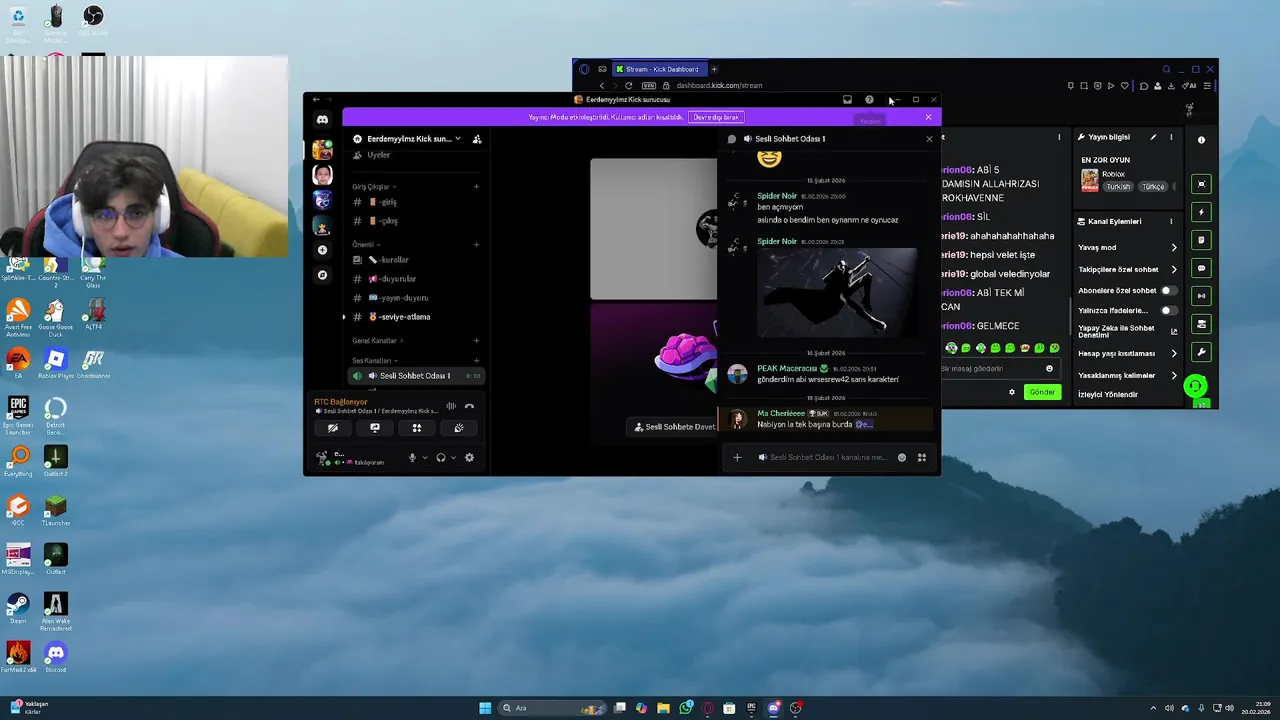Reload the Kick dashboard page
The image size is (1280, 720).
click(628, 85)
